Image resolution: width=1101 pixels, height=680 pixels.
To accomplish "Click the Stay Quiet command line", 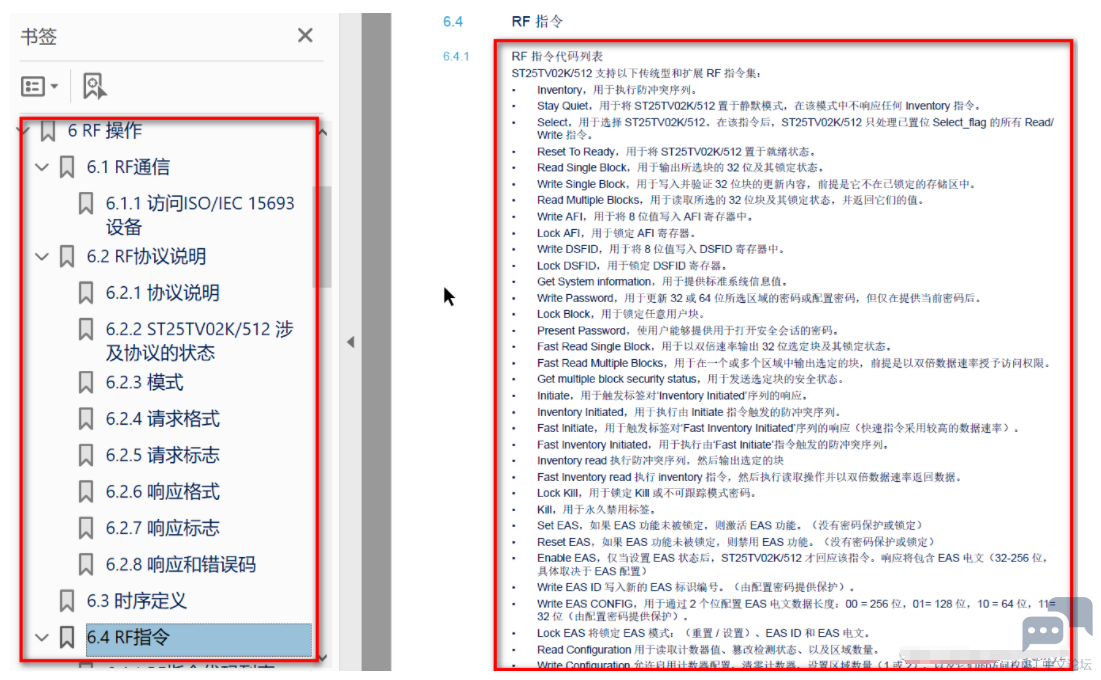I will (758, 106).
